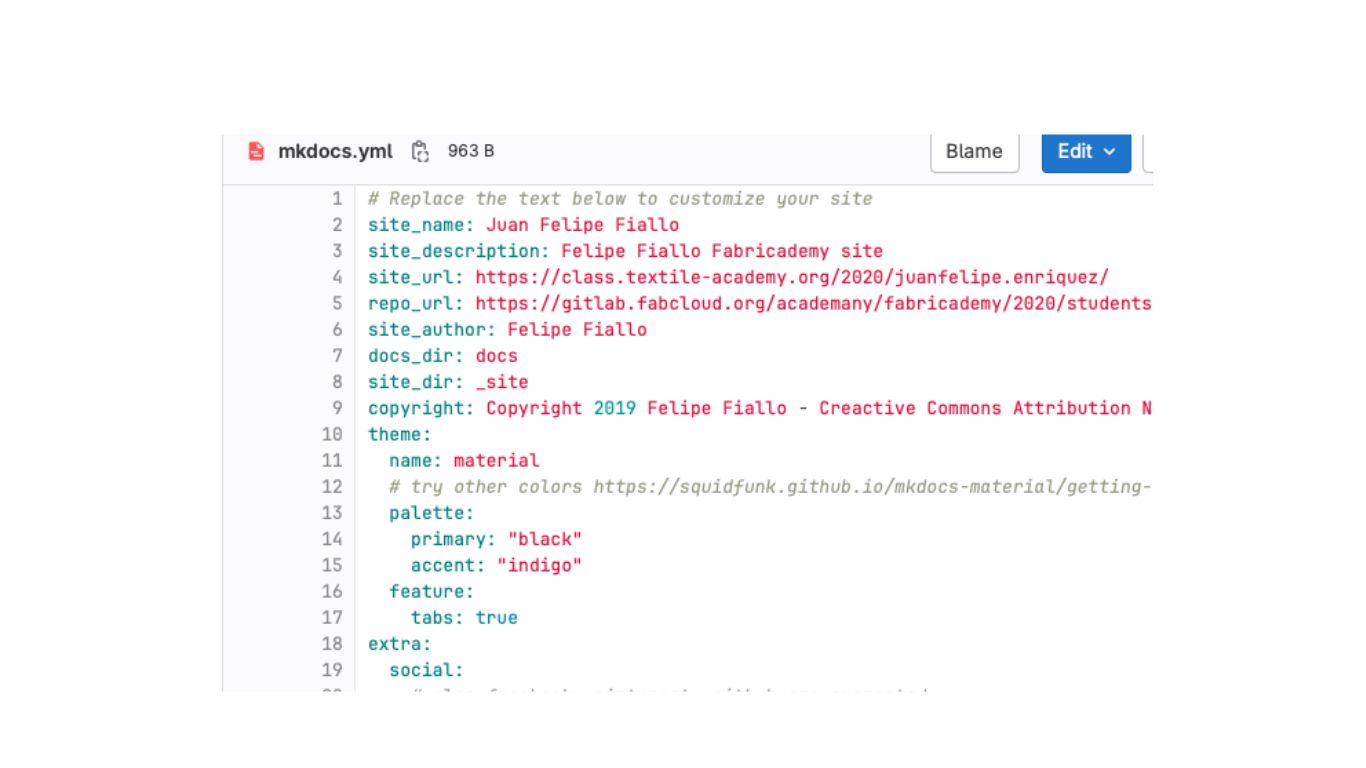Select line number 8
Screen dimensions: 1366x768
337,382
